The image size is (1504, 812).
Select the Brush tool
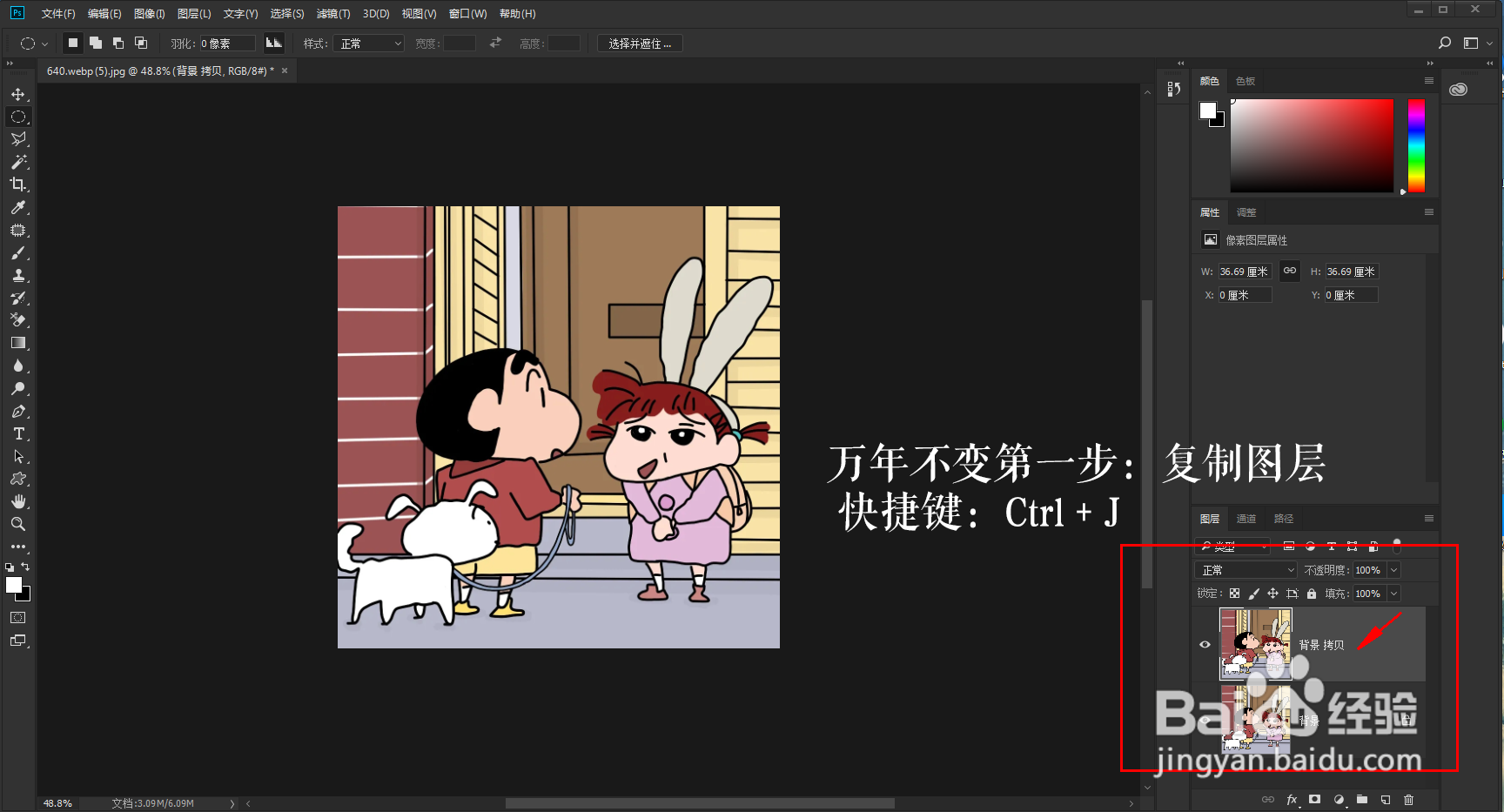click(x=18, y=252)
